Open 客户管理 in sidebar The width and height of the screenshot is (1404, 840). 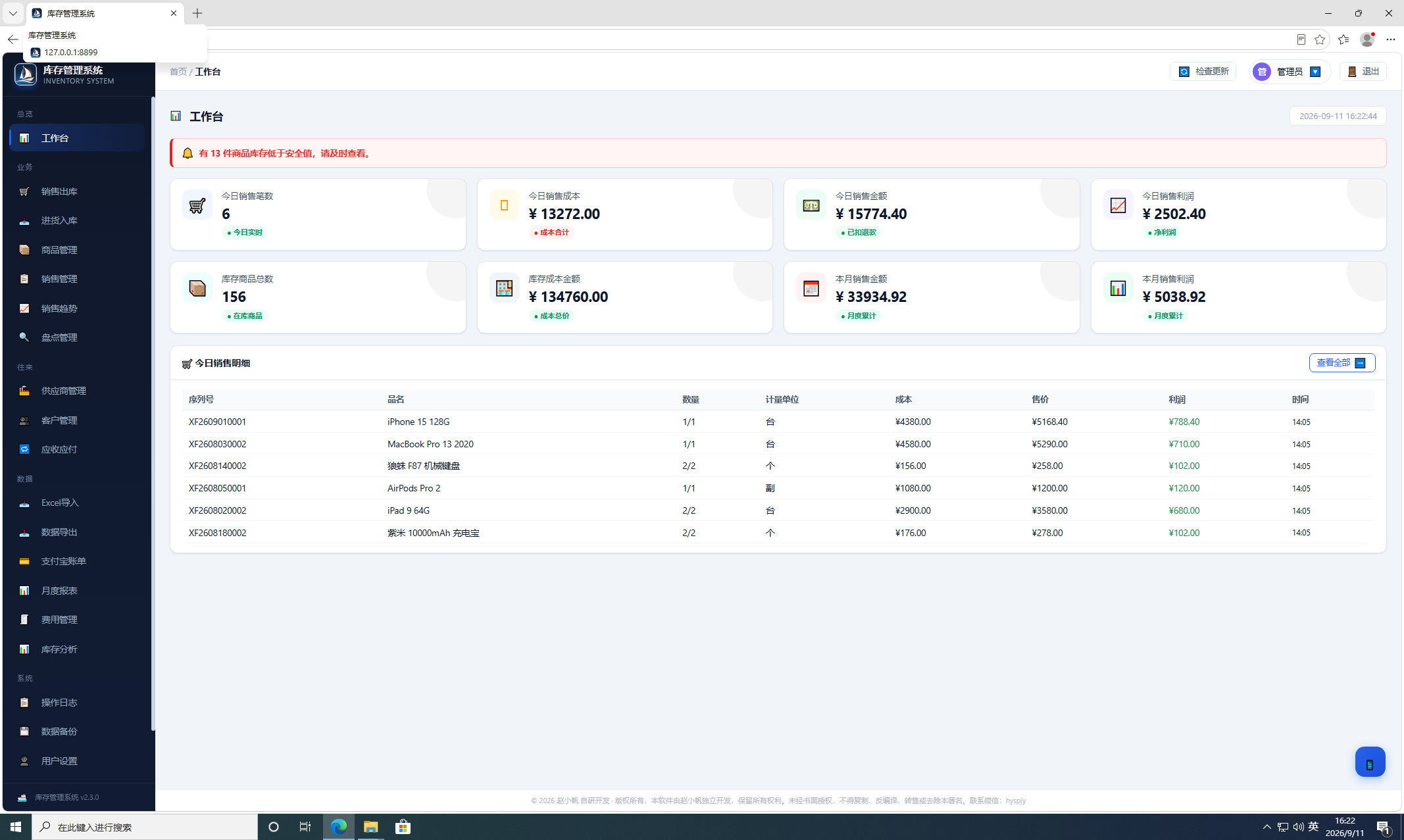pos(77,420)
